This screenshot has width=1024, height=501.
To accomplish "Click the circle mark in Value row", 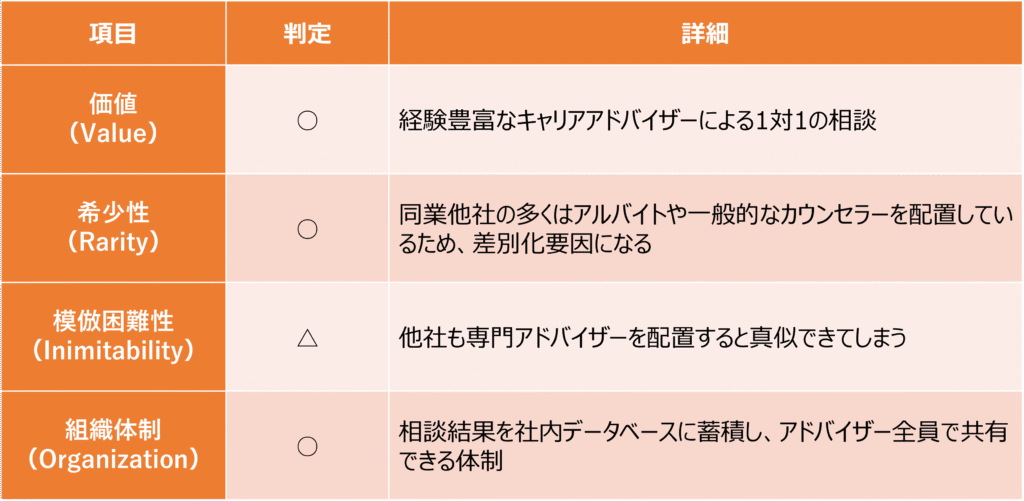I will pyautogui.click(x=307, y=121).
